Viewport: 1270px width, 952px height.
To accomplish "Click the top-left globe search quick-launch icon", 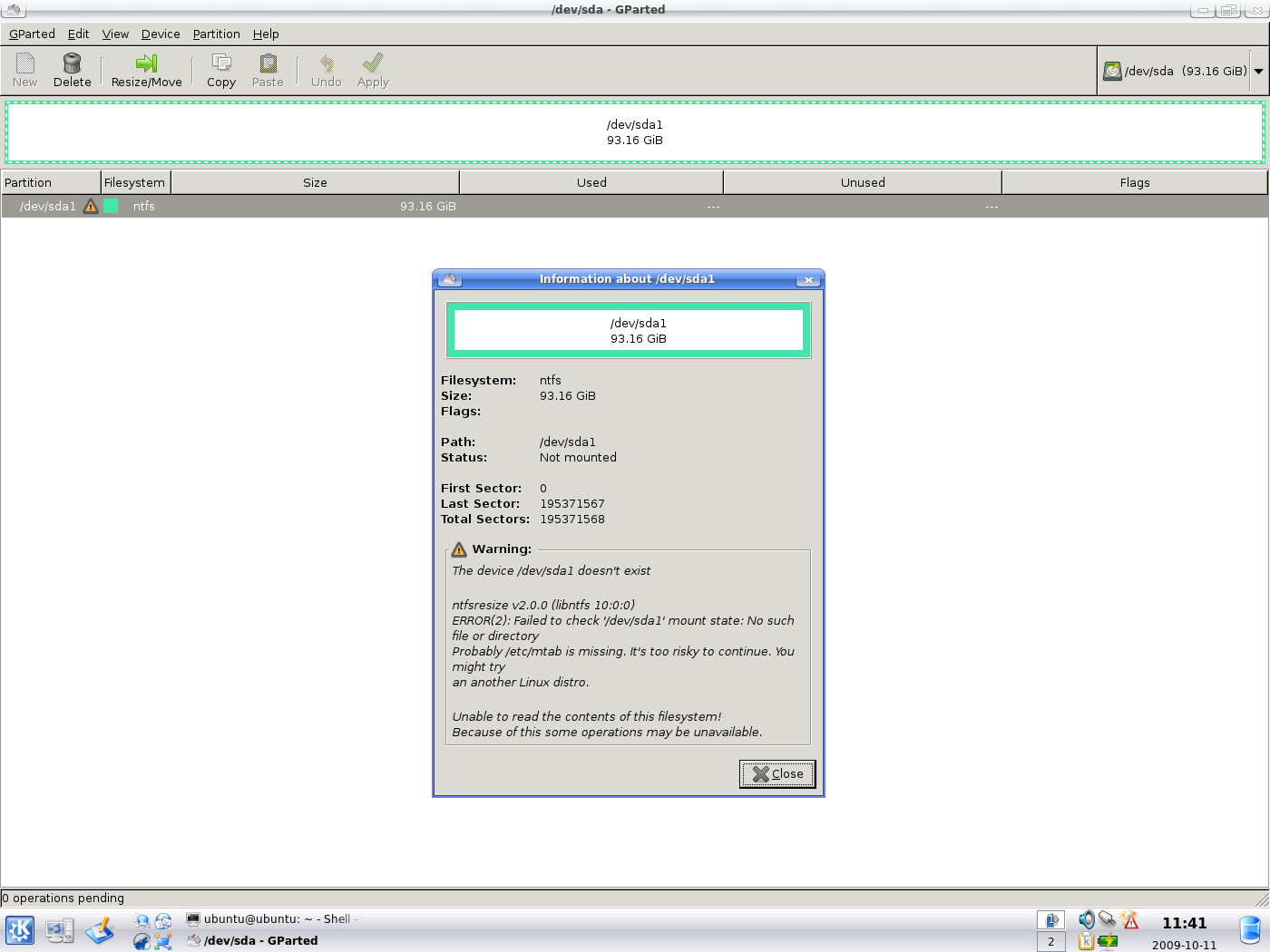I will [x=142, y=921].
